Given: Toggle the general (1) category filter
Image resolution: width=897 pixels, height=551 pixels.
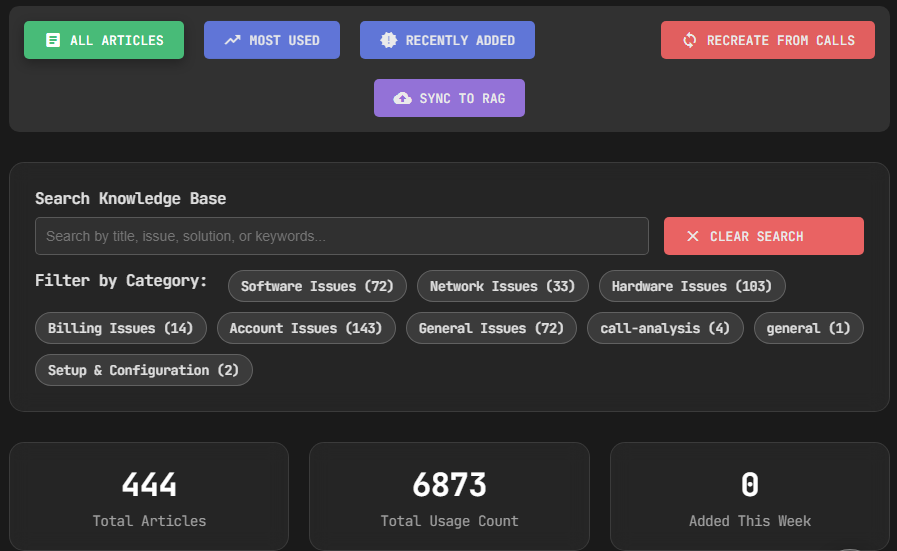Looking at the screenshot, I should pyautogui.click(x=808, y=328).
